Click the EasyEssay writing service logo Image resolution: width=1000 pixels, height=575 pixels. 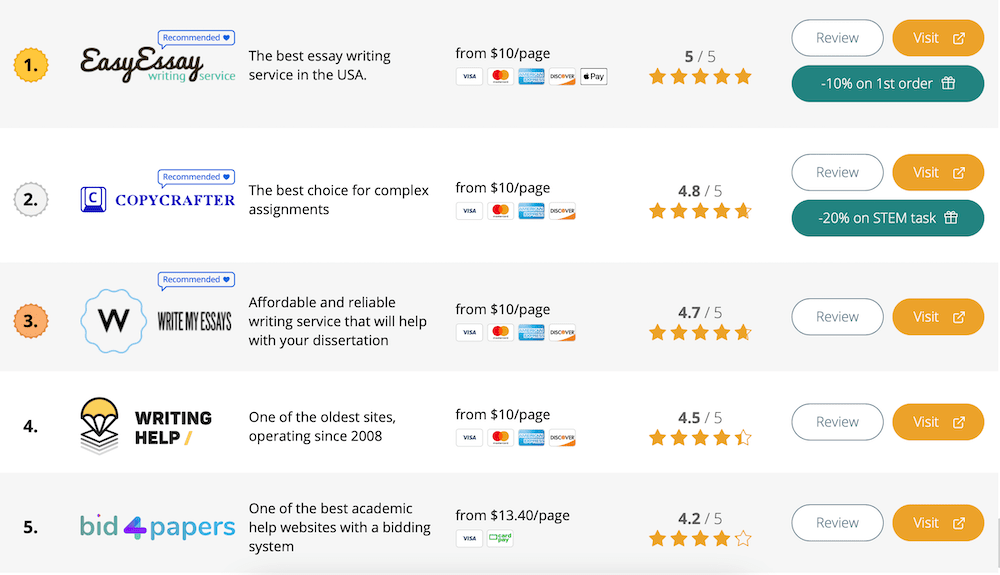point(158,65)
